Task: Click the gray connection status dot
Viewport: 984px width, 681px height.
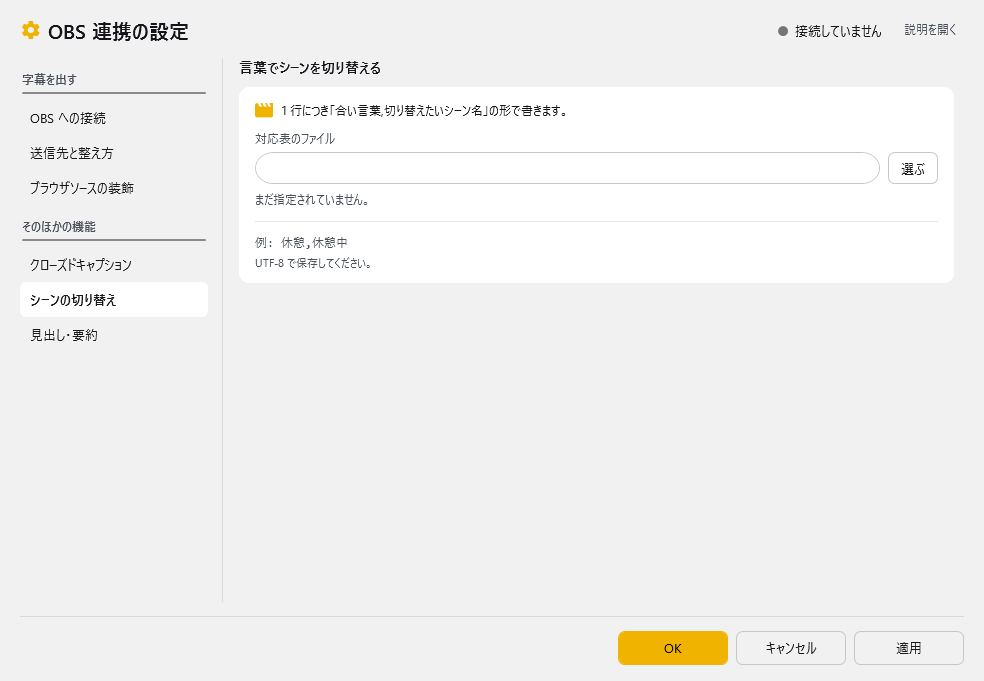Action: click(x=783, y=31)
